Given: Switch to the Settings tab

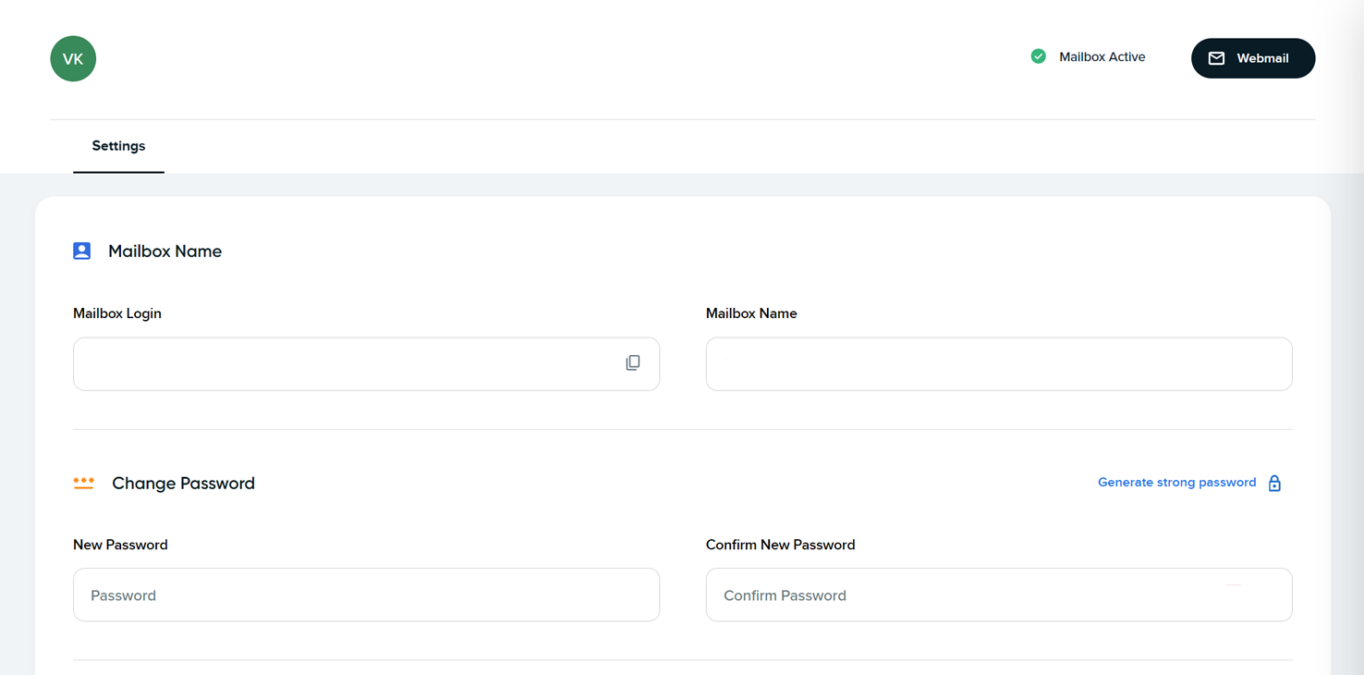Looking at the screenshot, I should (x=118, y=146).
